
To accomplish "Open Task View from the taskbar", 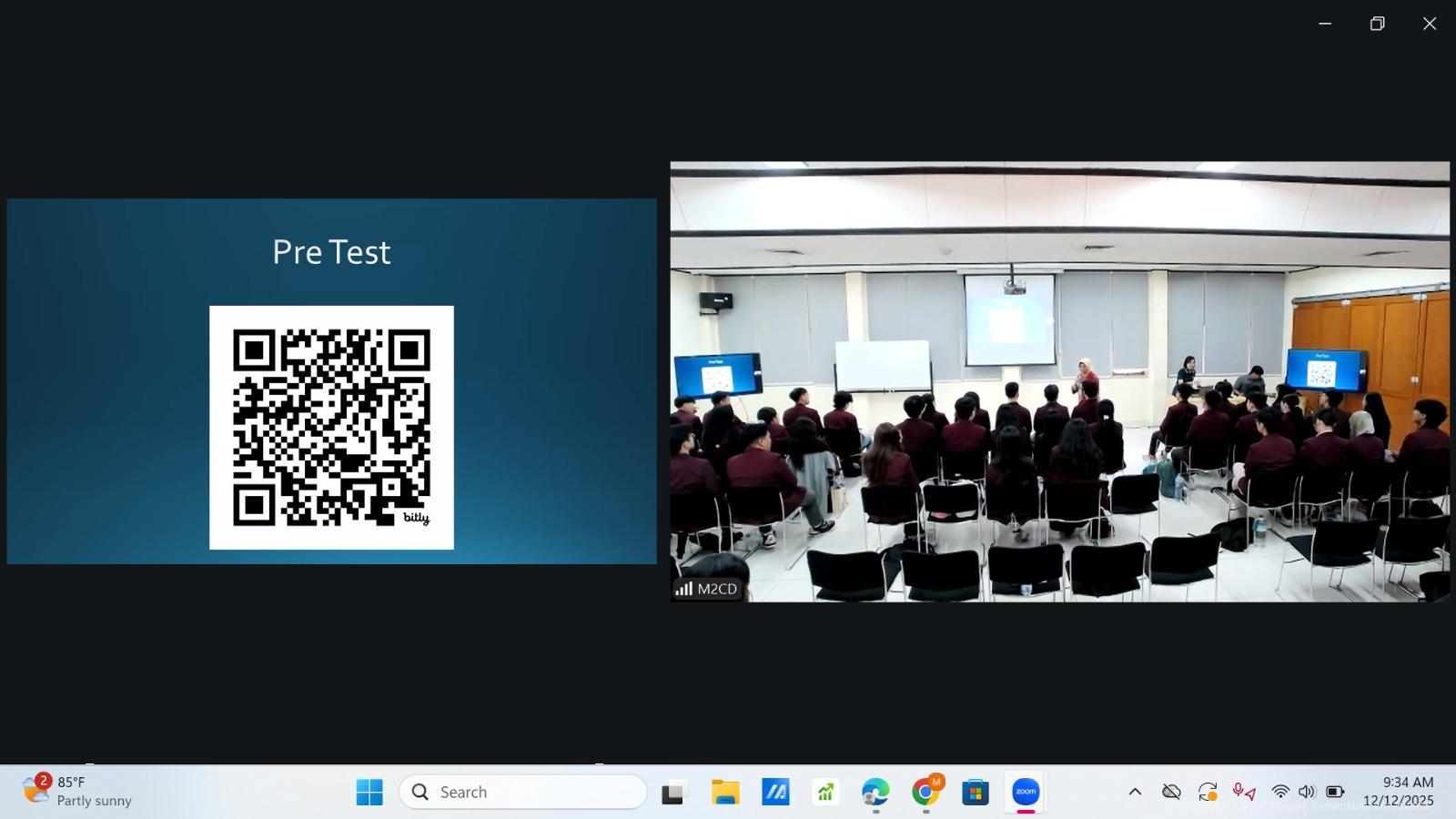I will click(x=673, y=792).
